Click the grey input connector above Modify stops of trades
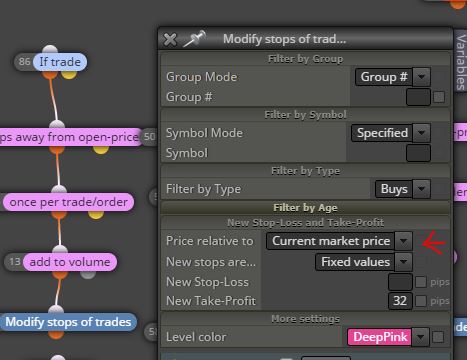 (x=56, y=310)
